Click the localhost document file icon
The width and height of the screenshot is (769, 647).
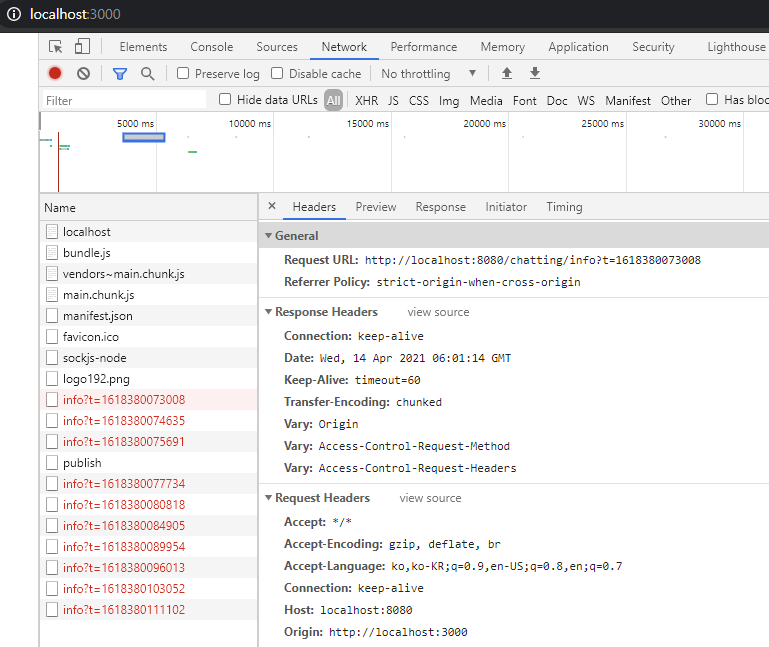51,232
